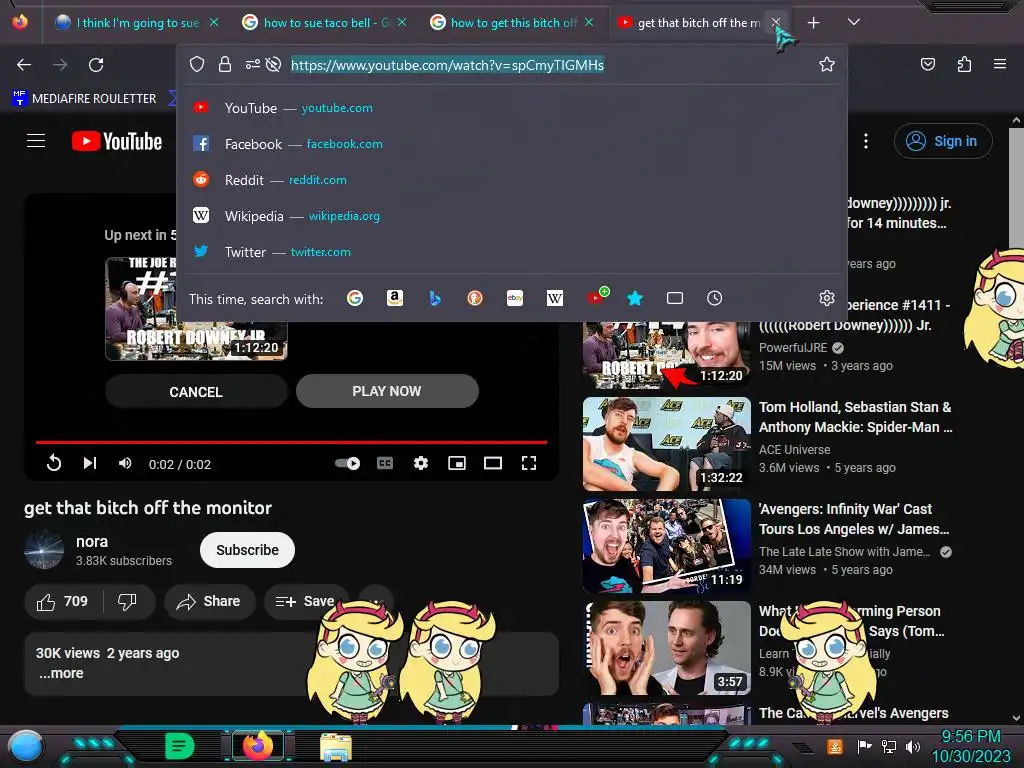Click the autoplay blocked icon in URL bar
Screen dimensions: 1024x768
pos(274,64)
